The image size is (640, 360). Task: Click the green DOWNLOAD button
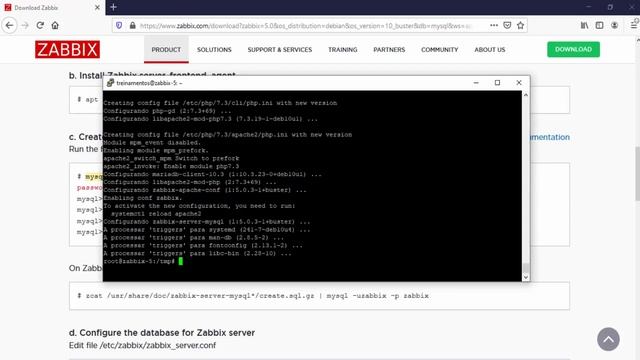573,49
